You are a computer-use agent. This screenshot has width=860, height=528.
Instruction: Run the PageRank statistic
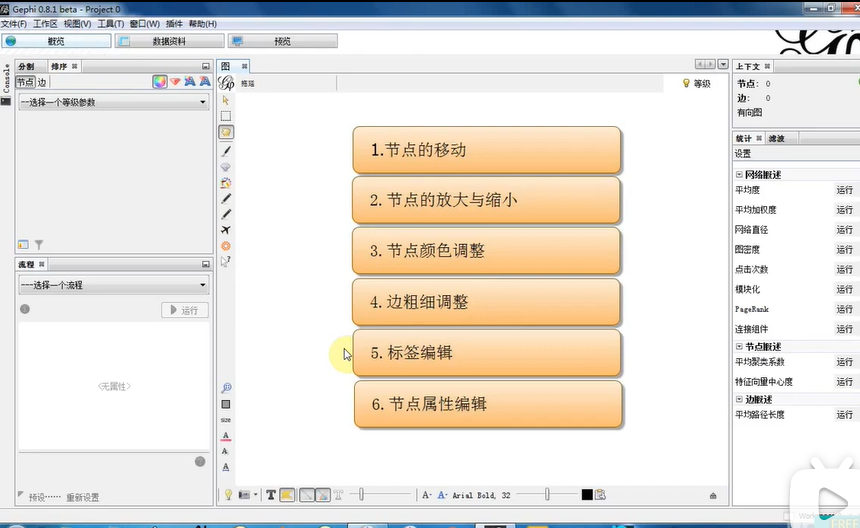844,309
